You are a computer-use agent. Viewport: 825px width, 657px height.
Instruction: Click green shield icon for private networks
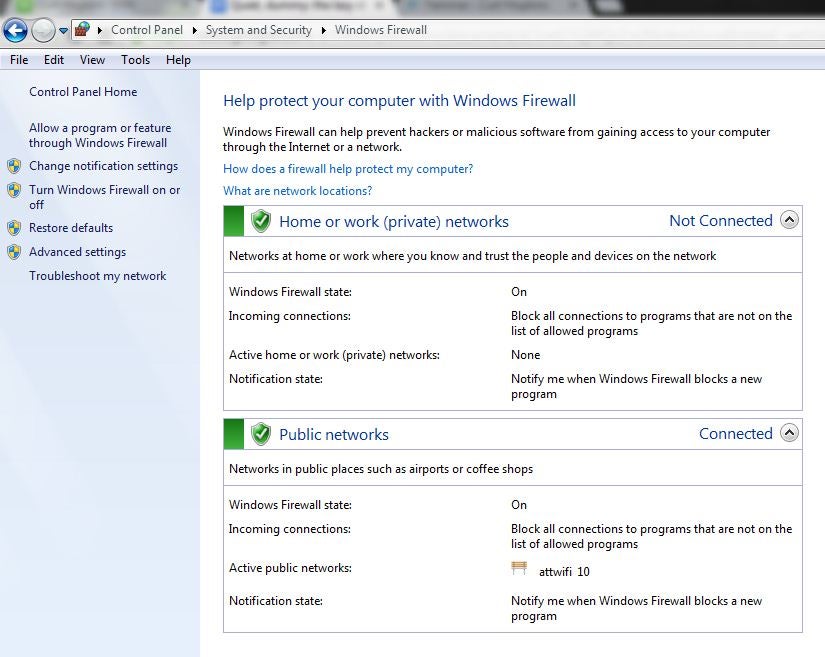point(260,221)
